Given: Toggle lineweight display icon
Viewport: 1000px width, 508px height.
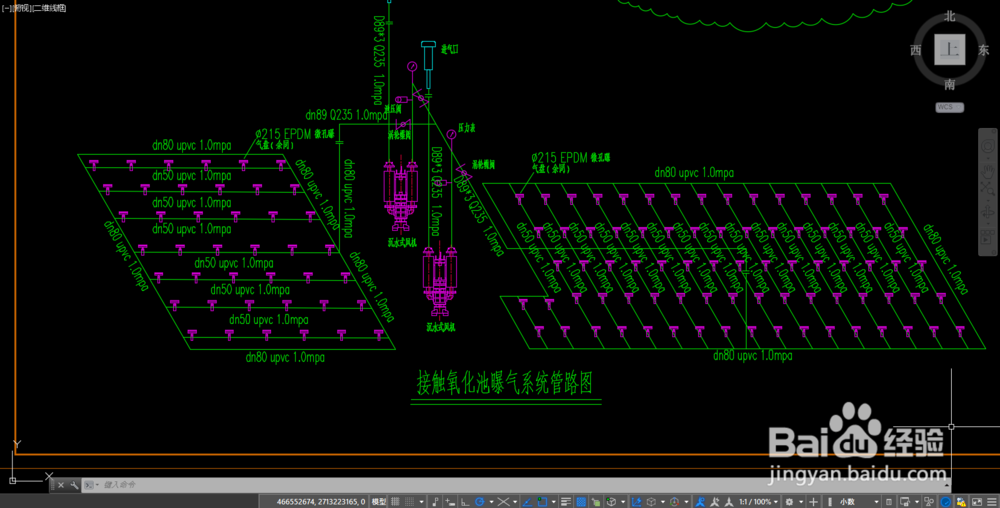Looking at the screenshot, I should pyautogui.click(x=566, y=502).
